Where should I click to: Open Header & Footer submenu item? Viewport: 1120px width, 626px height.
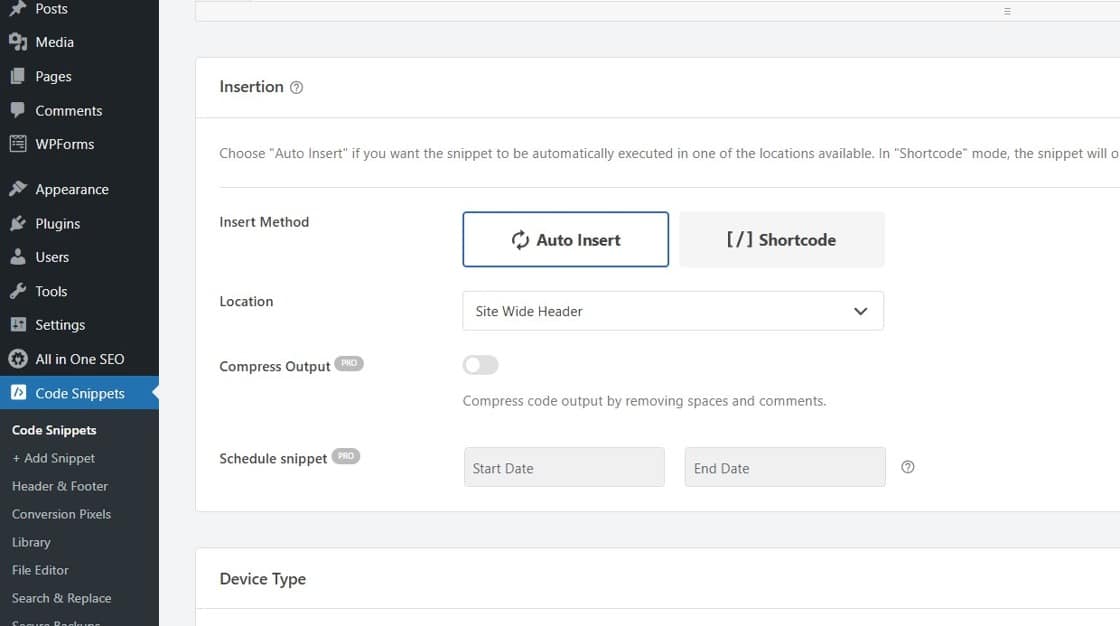60,486
